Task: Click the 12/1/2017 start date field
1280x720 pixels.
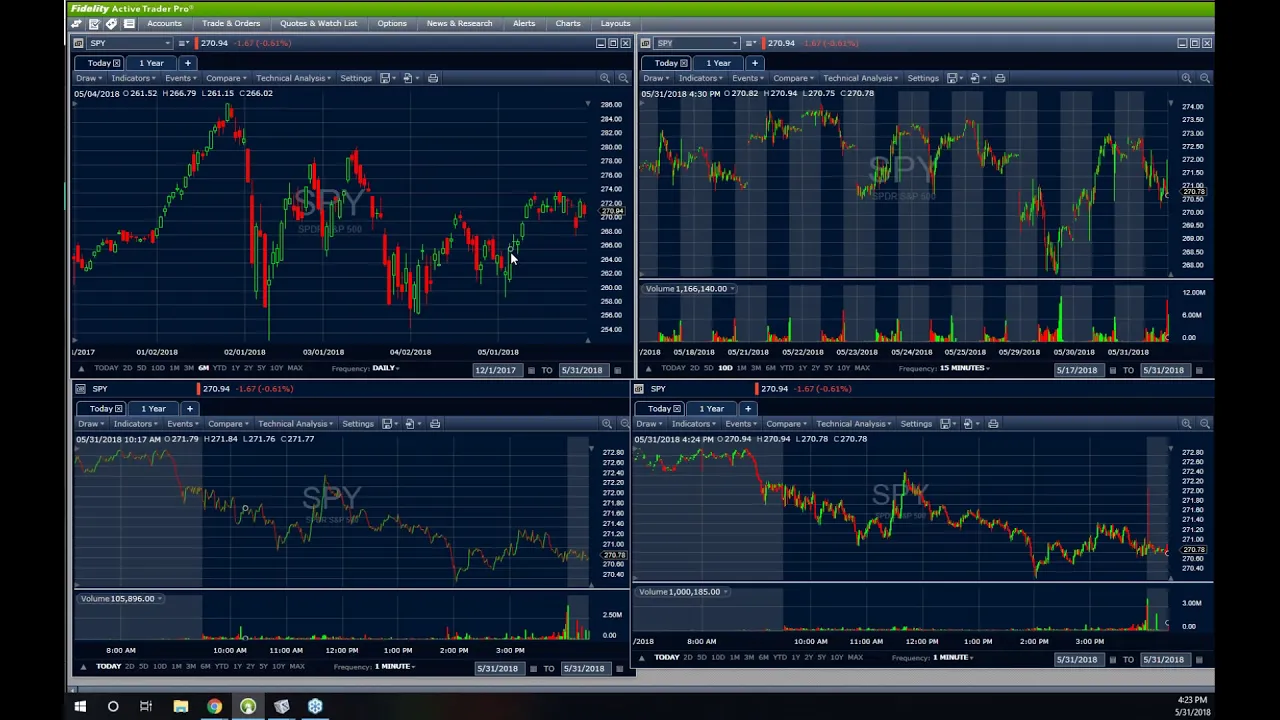Action: pyautogui.click(x=497, y=370)
